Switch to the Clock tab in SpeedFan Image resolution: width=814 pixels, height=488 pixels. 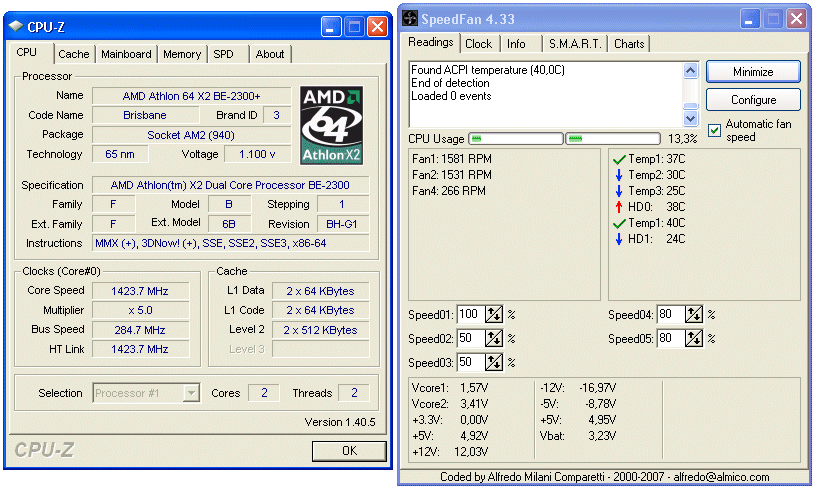(478, 44)
